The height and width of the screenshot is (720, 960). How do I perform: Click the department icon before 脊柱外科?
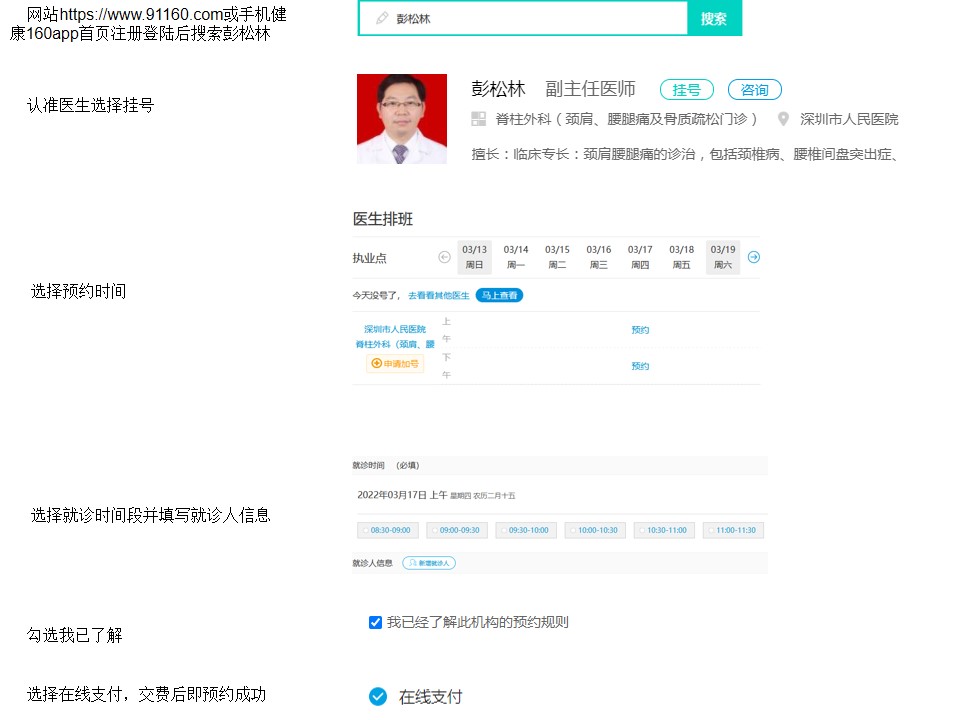[478, 119]
